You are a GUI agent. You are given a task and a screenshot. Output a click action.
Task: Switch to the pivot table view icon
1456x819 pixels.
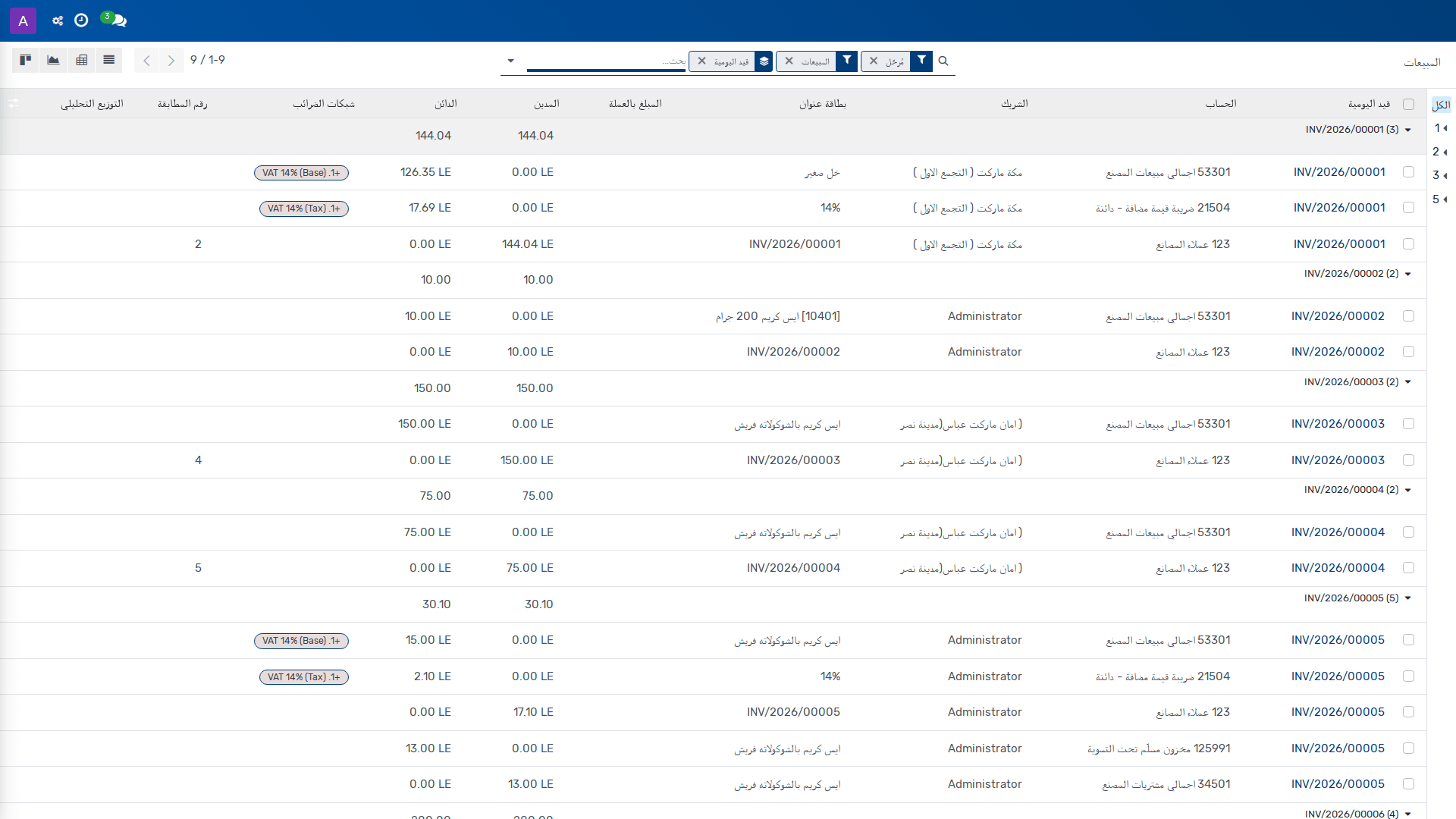pos(81,60)
